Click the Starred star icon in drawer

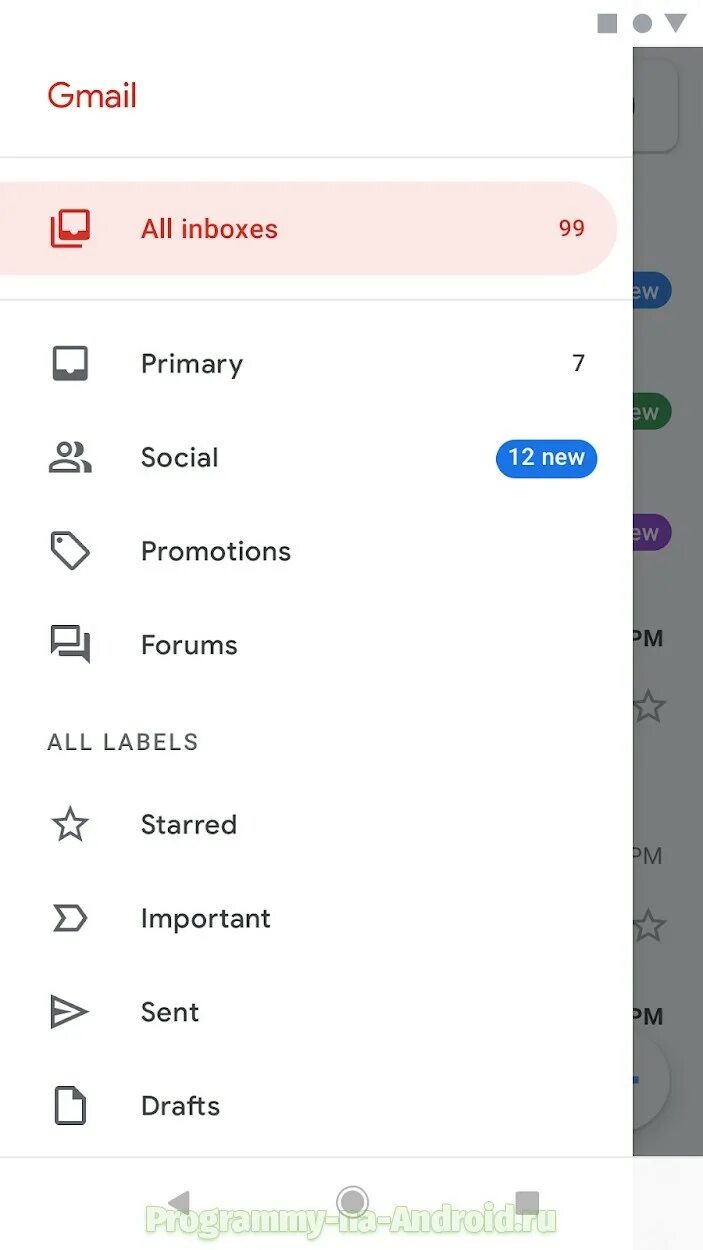tap(70, 825)
